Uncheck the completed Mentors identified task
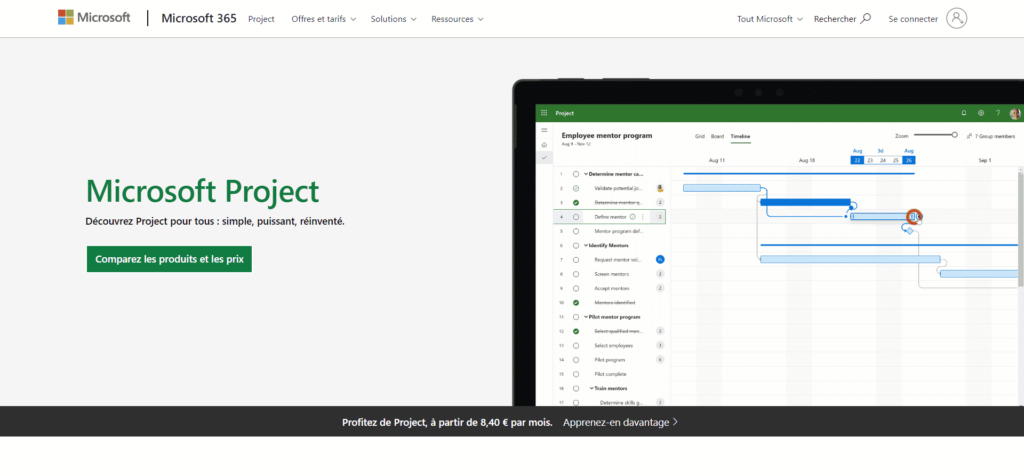The image size is (1024, 476). click(576, 302)
